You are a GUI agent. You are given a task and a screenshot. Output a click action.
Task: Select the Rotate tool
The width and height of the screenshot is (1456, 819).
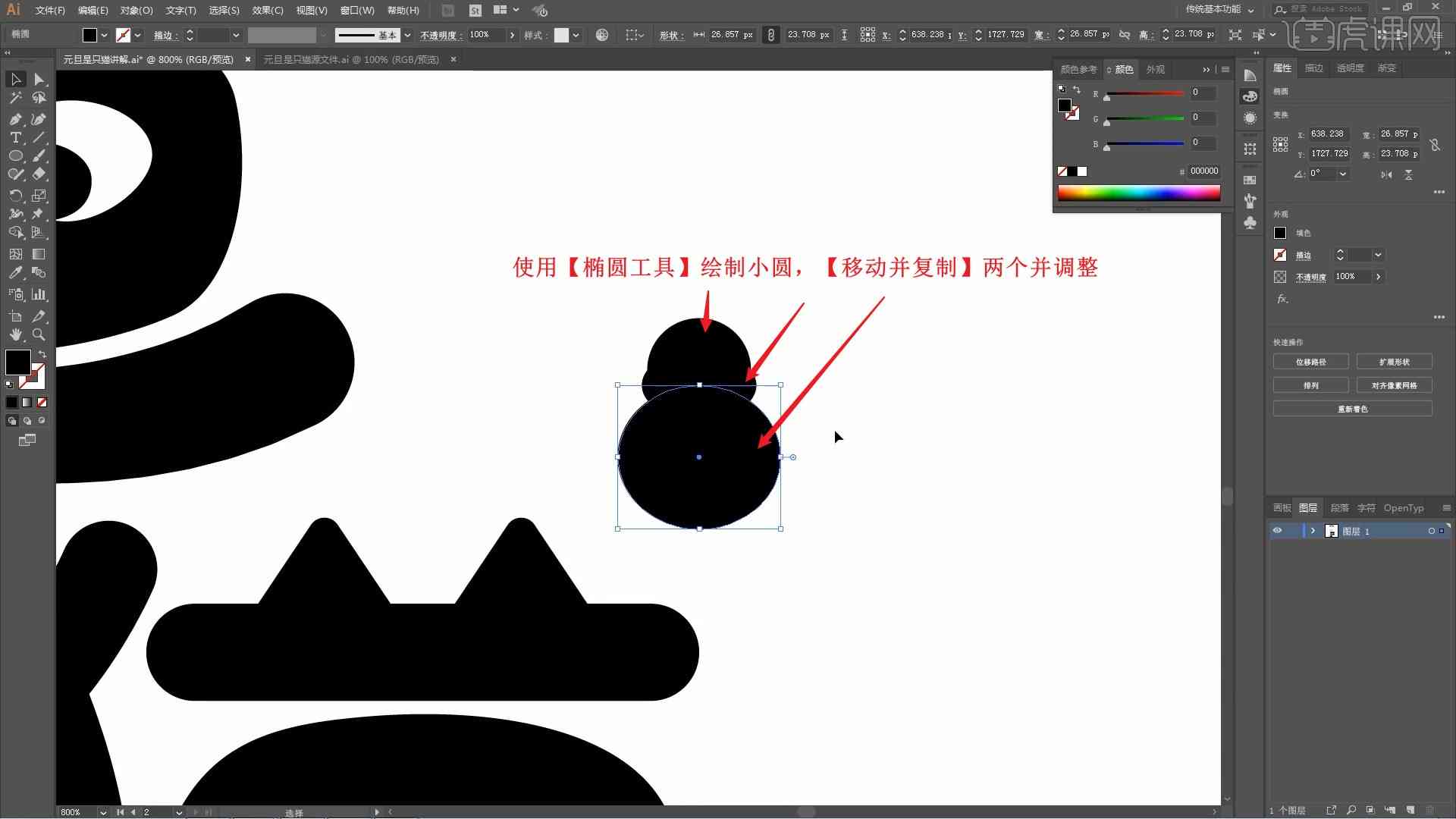14,195
